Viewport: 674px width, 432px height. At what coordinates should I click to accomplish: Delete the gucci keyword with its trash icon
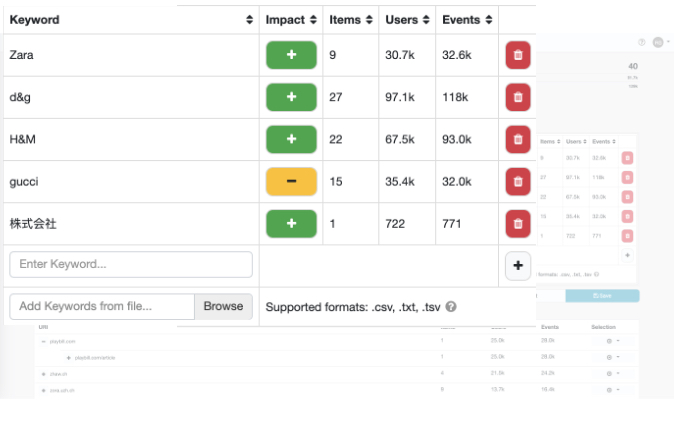point(518,181)
